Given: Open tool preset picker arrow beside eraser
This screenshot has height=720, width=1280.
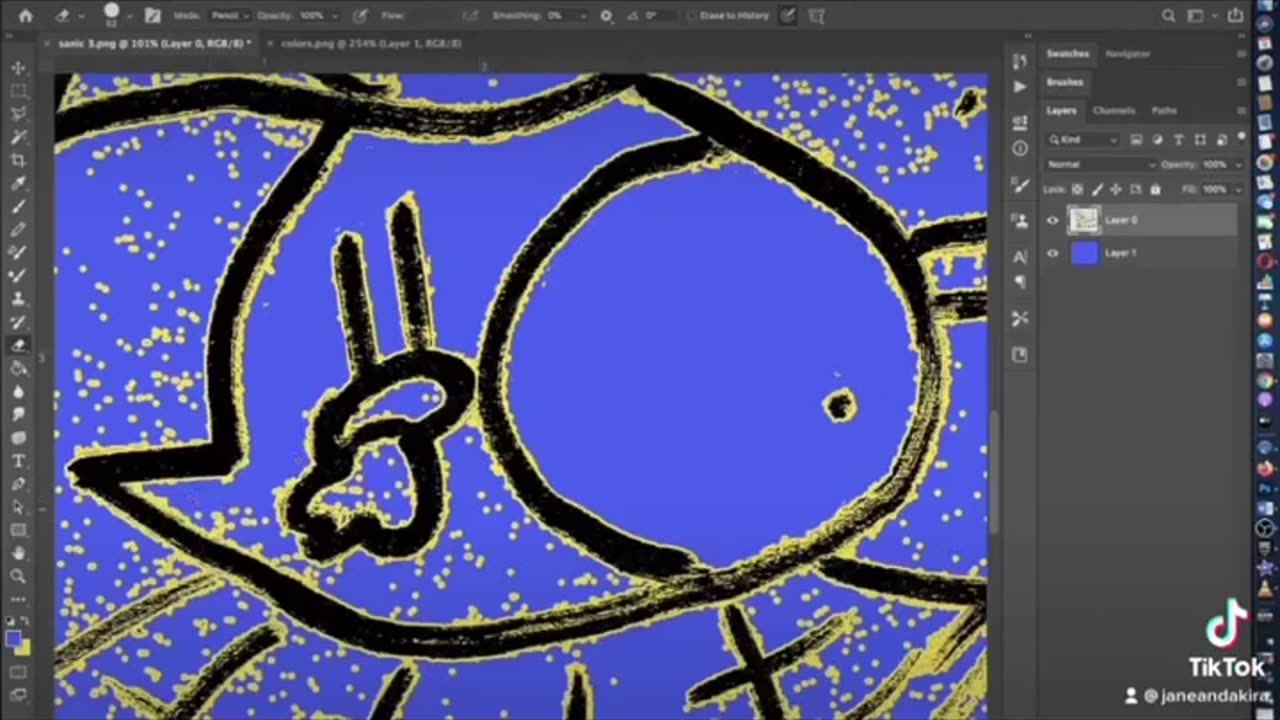Looking at the screenshot, I should pyautogui.click(x=80, y=16).
